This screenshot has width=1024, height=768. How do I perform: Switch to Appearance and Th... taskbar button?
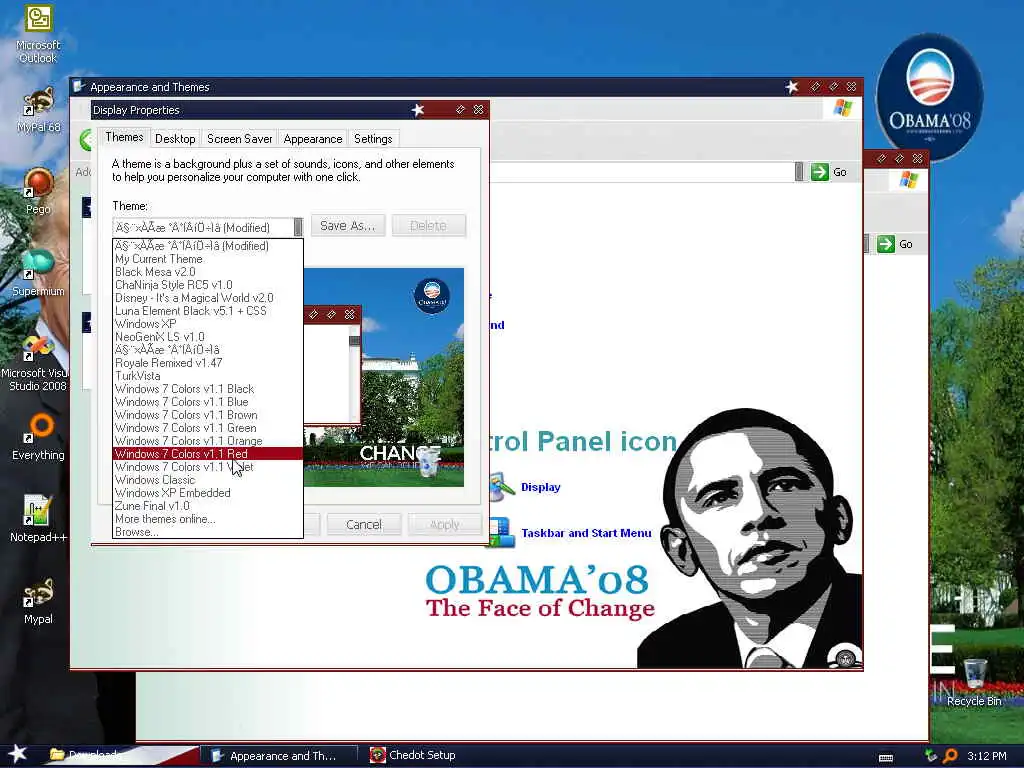point(279,756)
